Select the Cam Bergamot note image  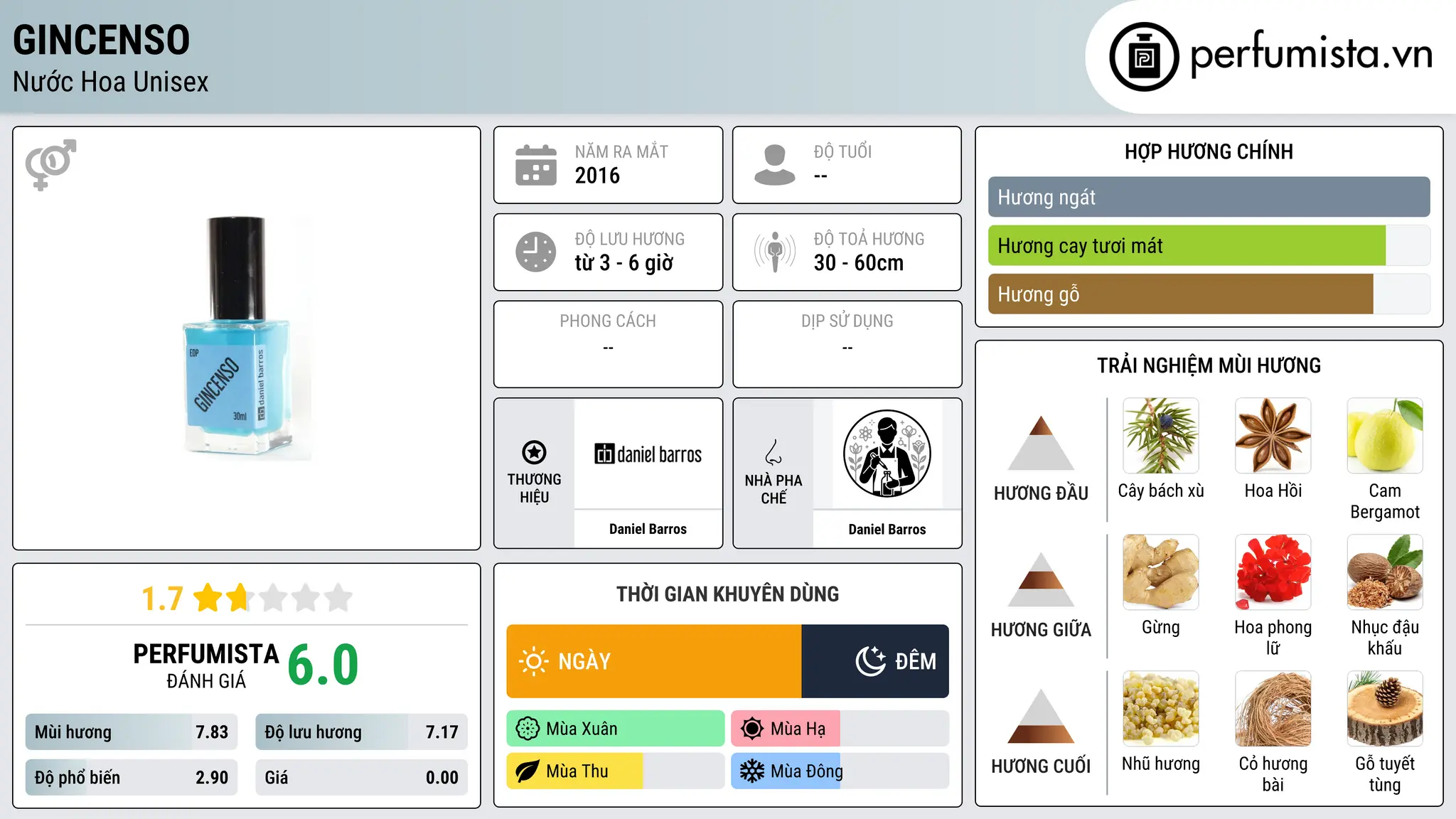[x=1385, y=436]
